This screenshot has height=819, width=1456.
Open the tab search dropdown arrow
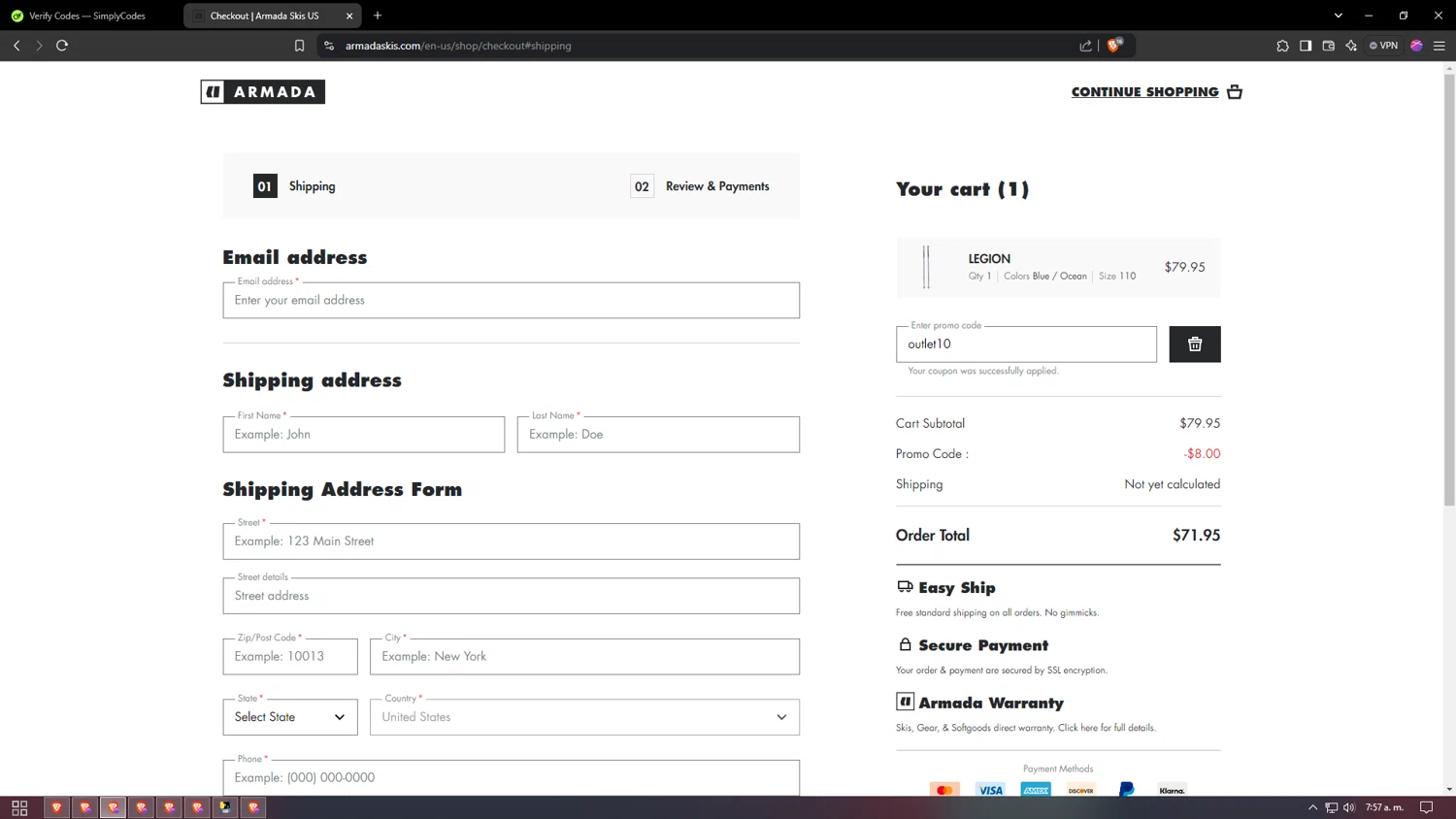(1339, 16)
